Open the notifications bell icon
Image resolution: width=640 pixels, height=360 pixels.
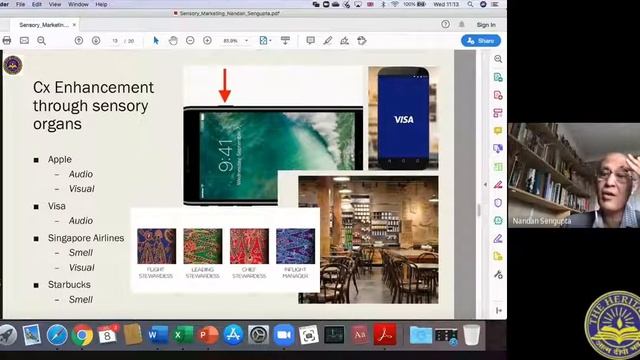(462, 24)
